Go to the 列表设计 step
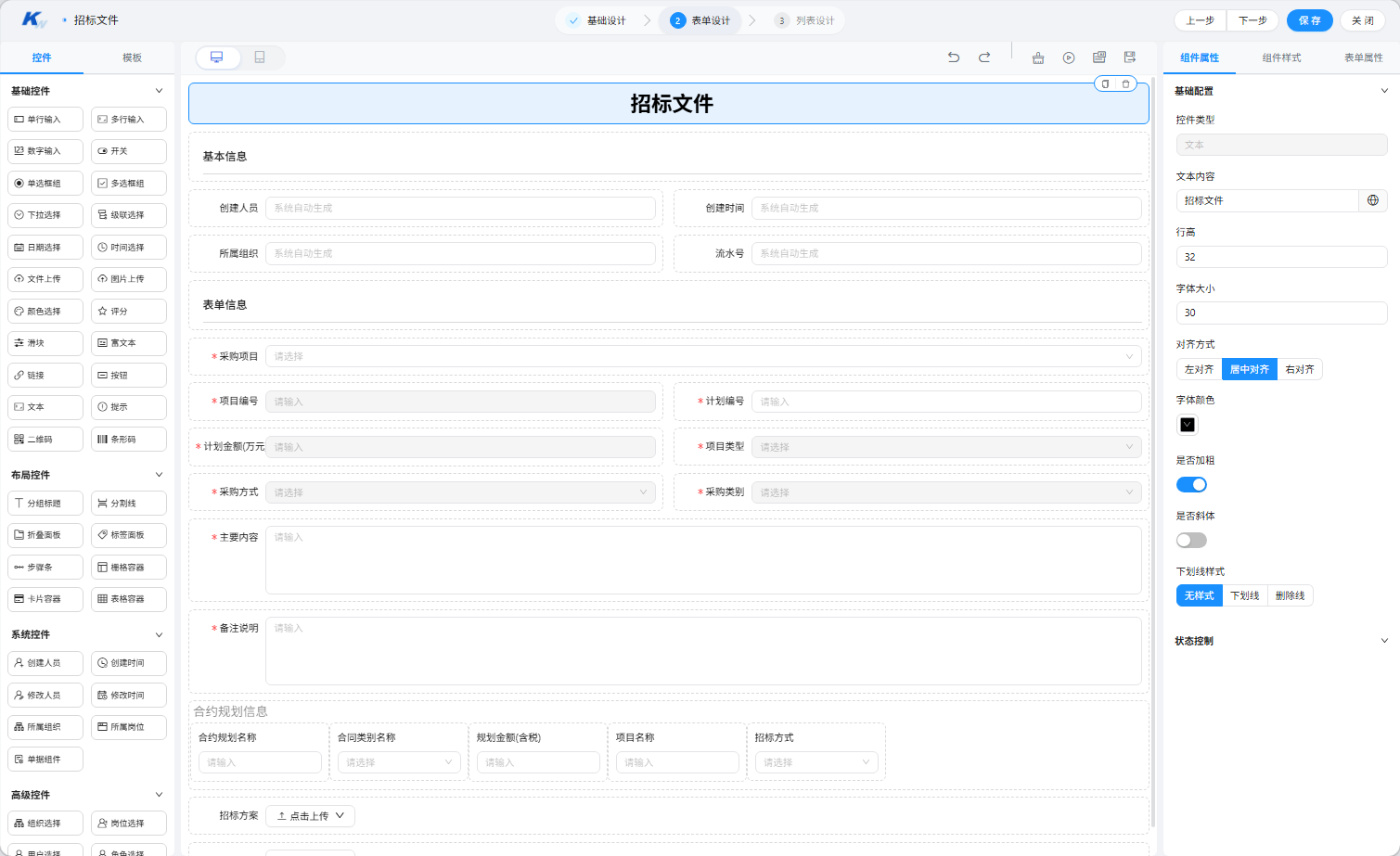 pyautogui.click(x=805, y=20)
